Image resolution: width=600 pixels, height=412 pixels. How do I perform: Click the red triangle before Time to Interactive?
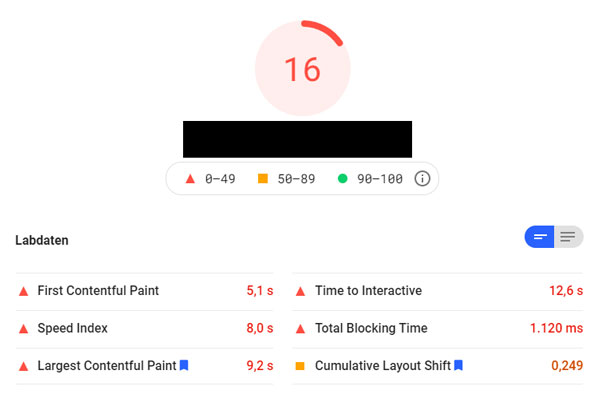click(x=299, y=291)
